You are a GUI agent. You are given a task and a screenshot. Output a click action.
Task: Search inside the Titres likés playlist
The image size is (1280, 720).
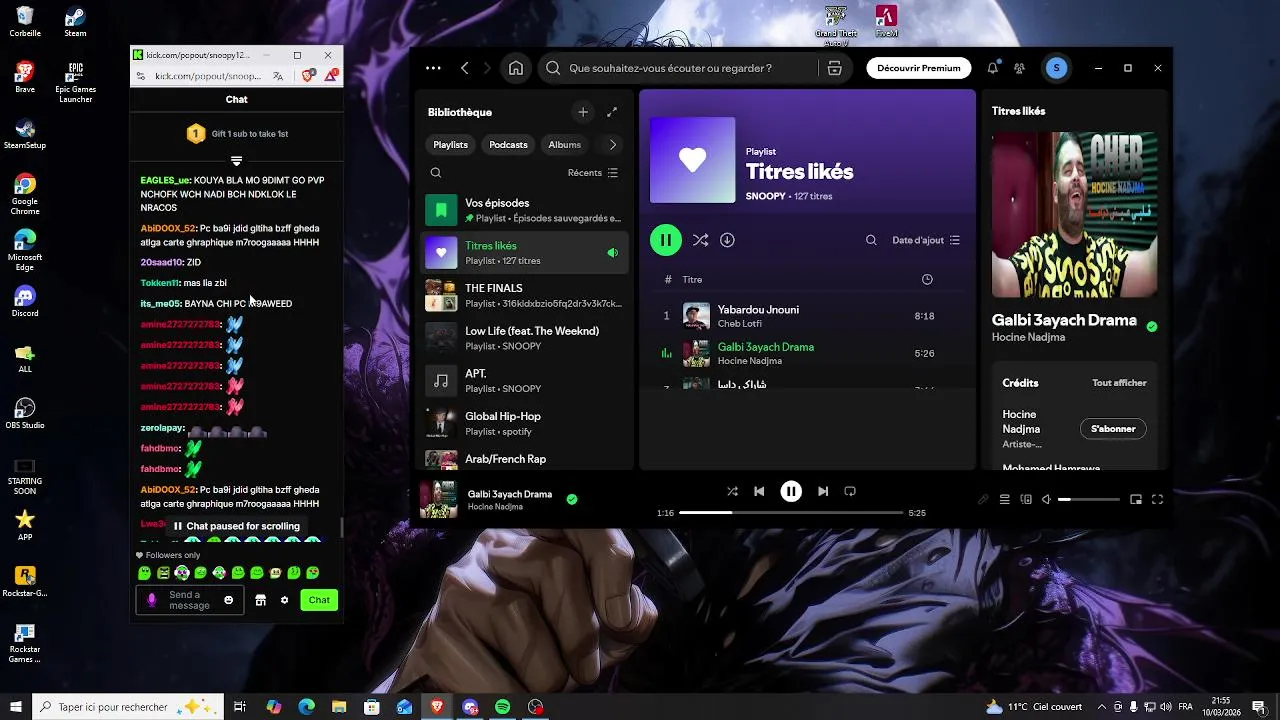(871, 240)
